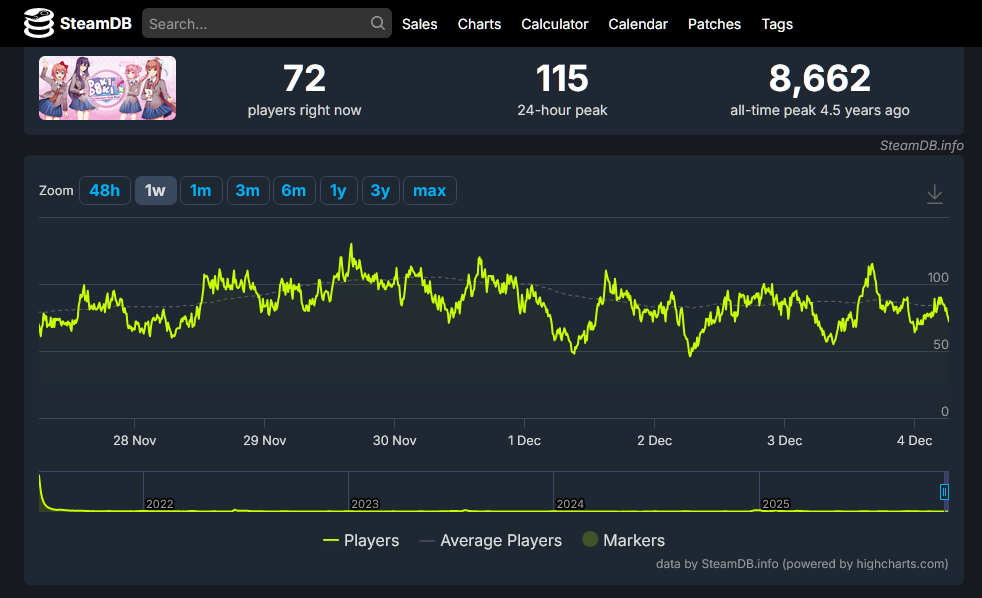Open the Patches page
Viewport: 982px width, 598px height.
coord(715,24)
